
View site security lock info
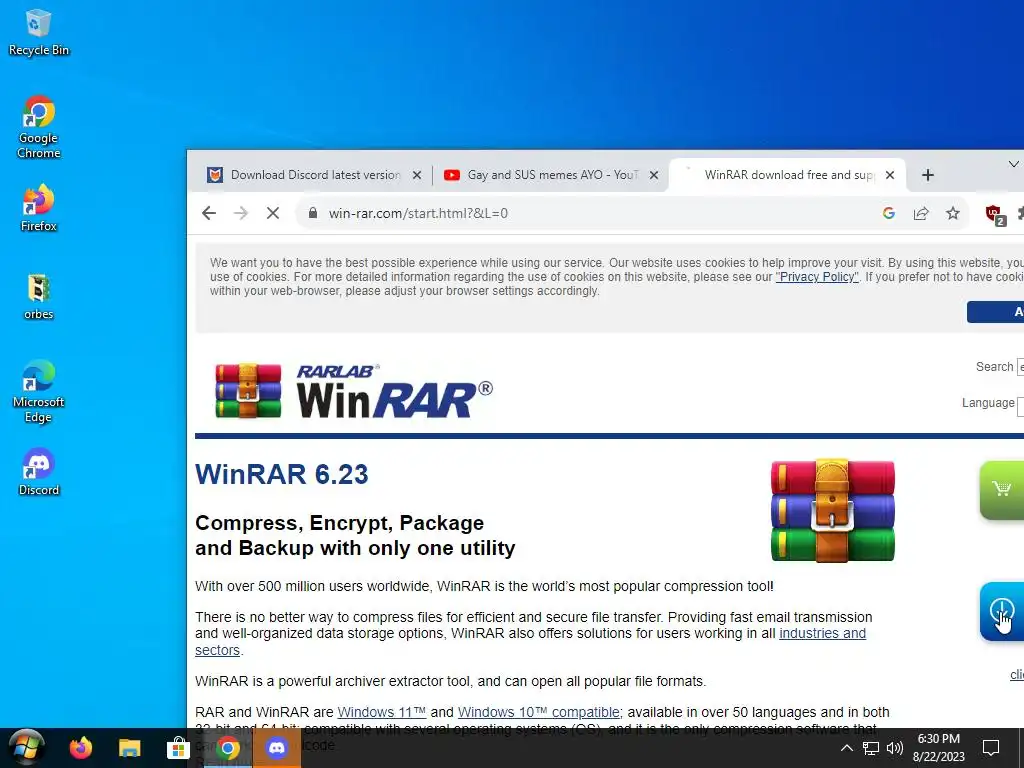[x=313, y=213]
